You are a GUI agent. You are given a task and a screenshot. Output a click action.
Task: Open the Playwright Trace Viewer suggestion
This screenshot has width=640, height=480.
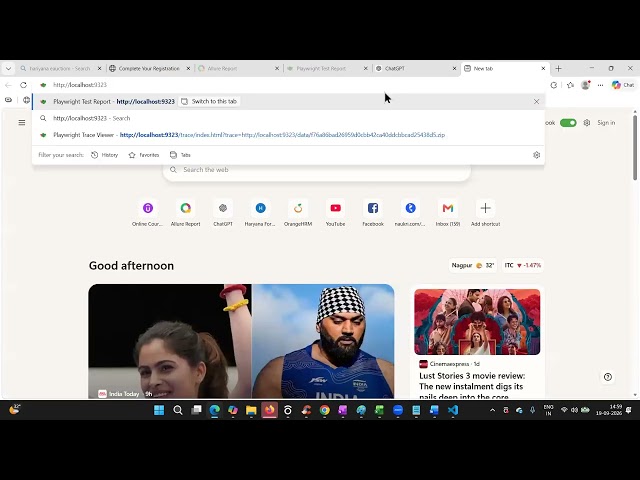tap(288, 135)
